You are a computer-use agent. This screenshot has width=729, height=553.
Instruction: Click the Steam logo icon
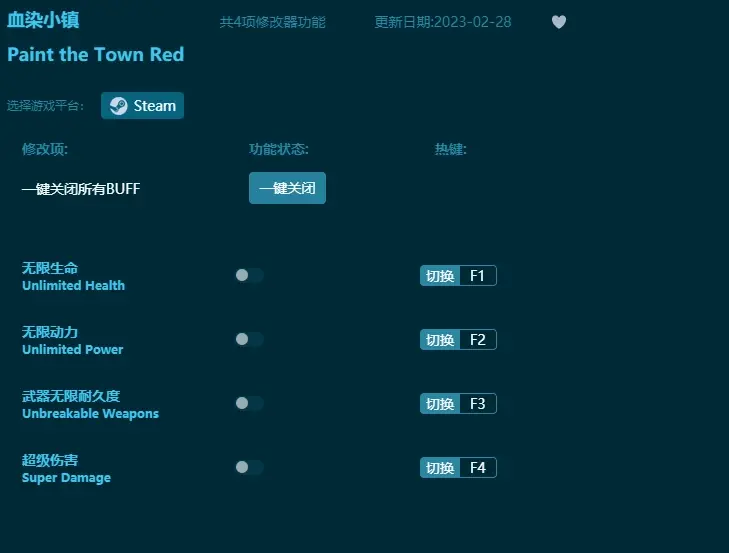tap(118, 106)
